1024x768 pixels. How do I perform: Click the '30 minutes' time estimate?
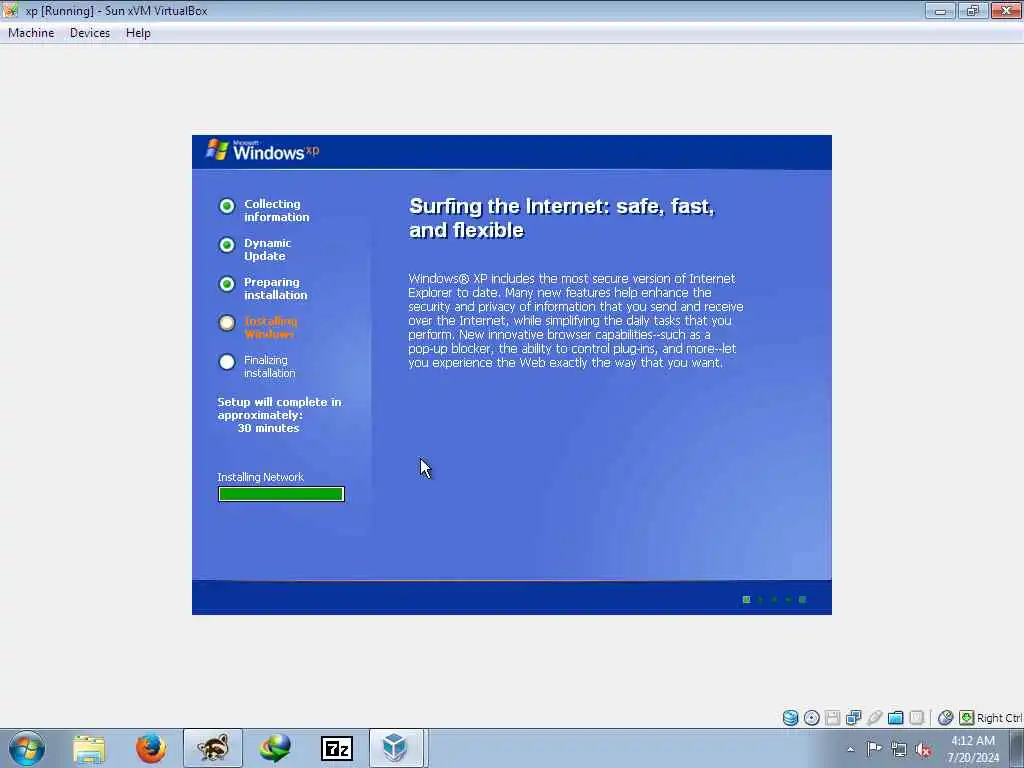pos(268,428)
